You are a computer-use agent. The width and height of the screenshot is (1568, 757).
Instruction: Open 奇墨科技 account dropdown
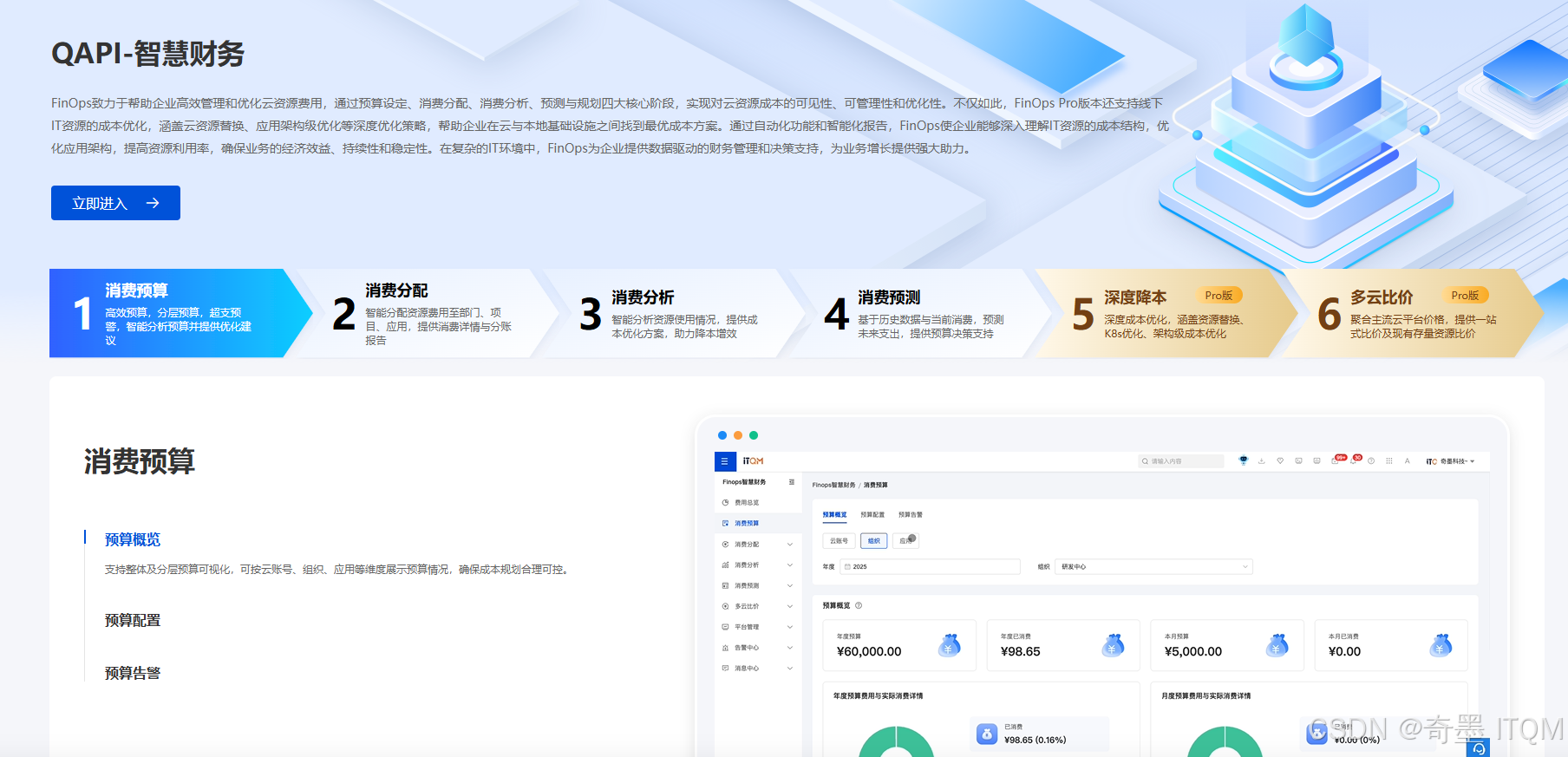pyautogui.click(x=1451, y=461)
